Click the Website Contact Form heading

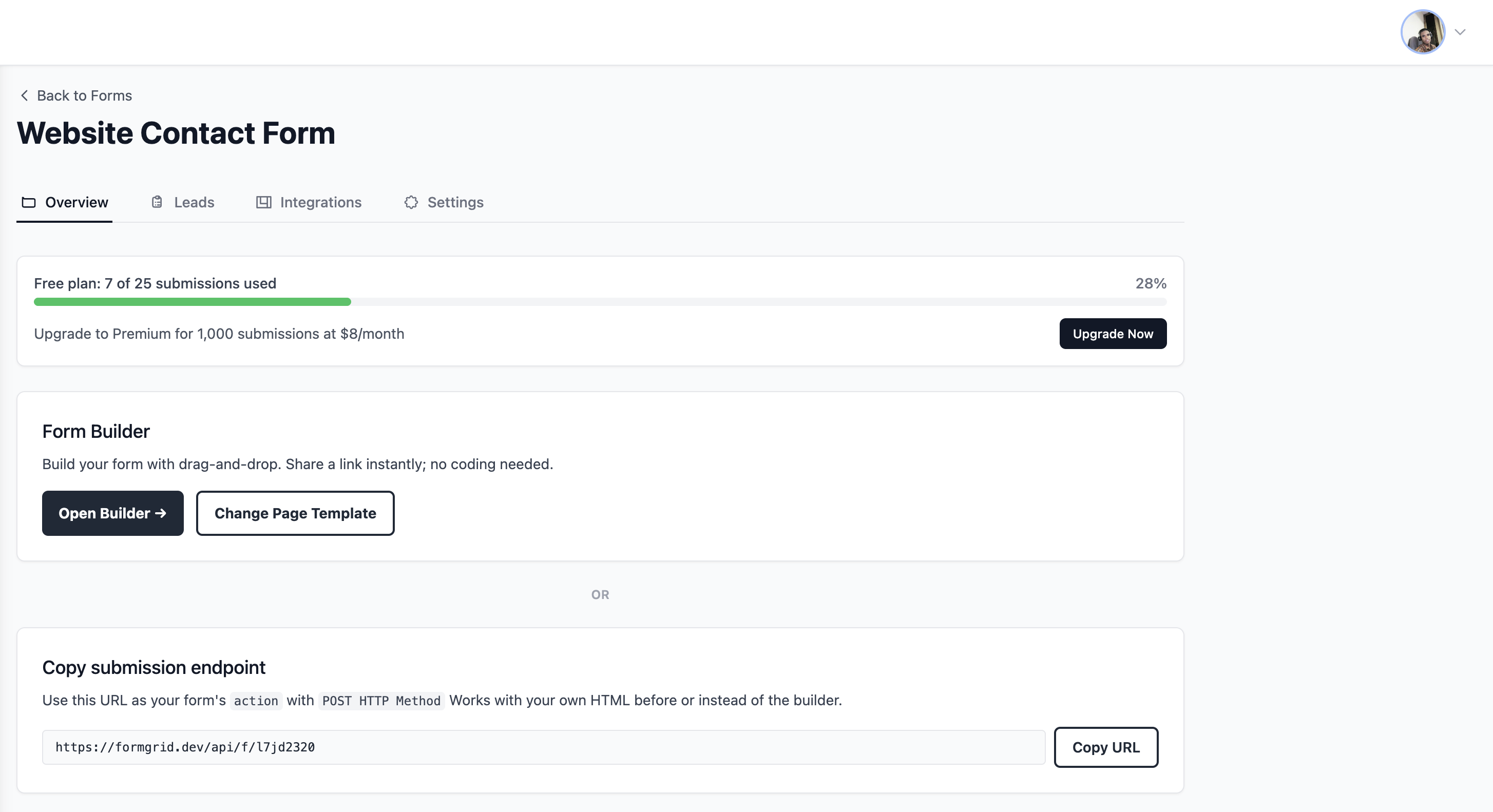click(x=176, y=133)
